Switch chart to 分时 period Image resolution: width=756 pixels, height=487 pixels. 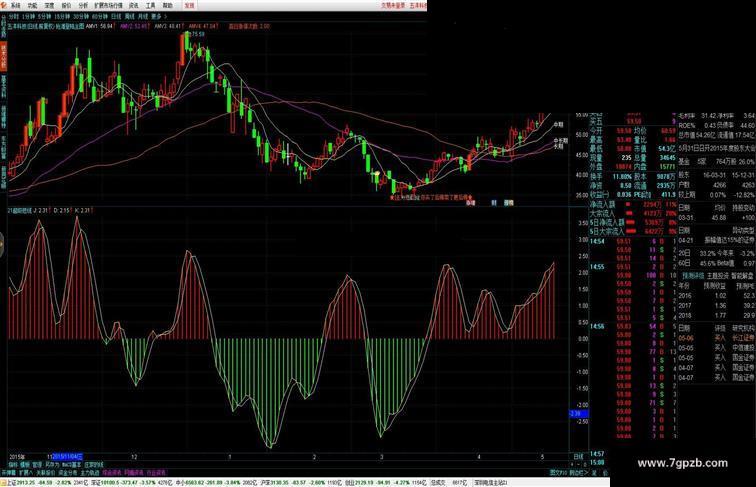click(14, 16)
